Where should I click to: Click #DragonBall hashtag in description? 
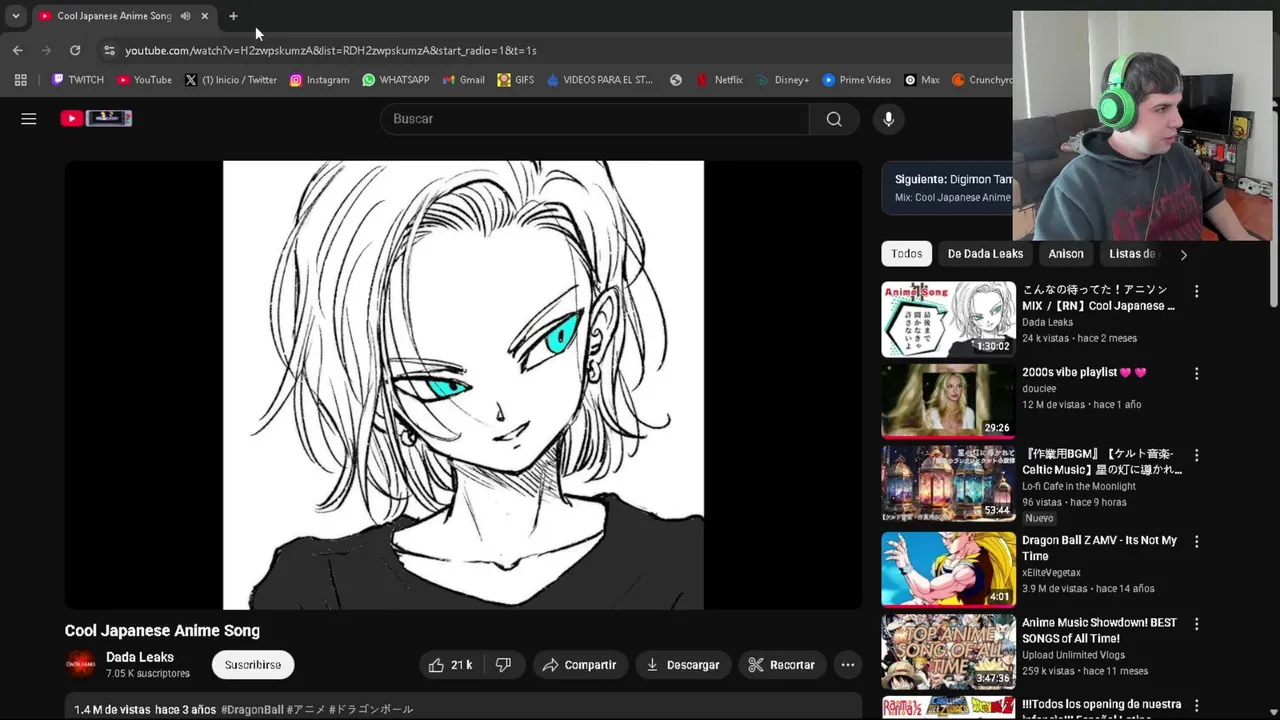coord(252,709)
